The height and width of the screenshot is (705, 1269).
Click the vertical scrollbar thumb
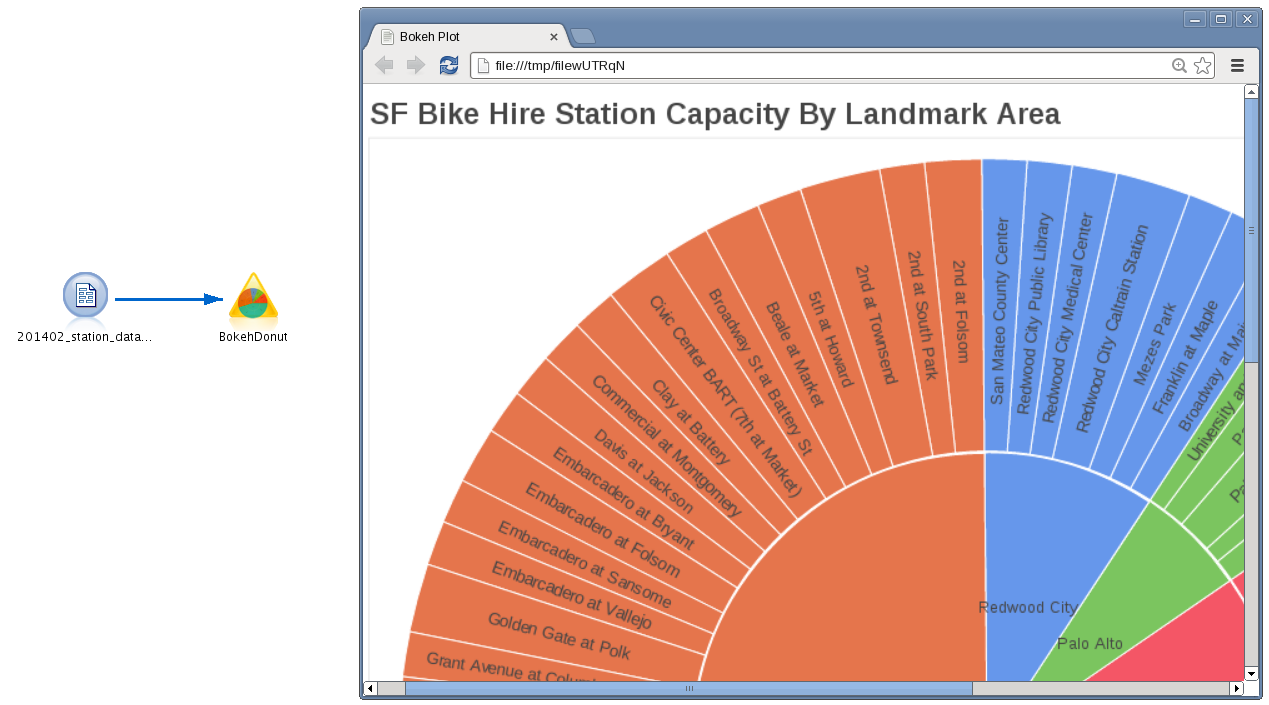coord(1251,230)
